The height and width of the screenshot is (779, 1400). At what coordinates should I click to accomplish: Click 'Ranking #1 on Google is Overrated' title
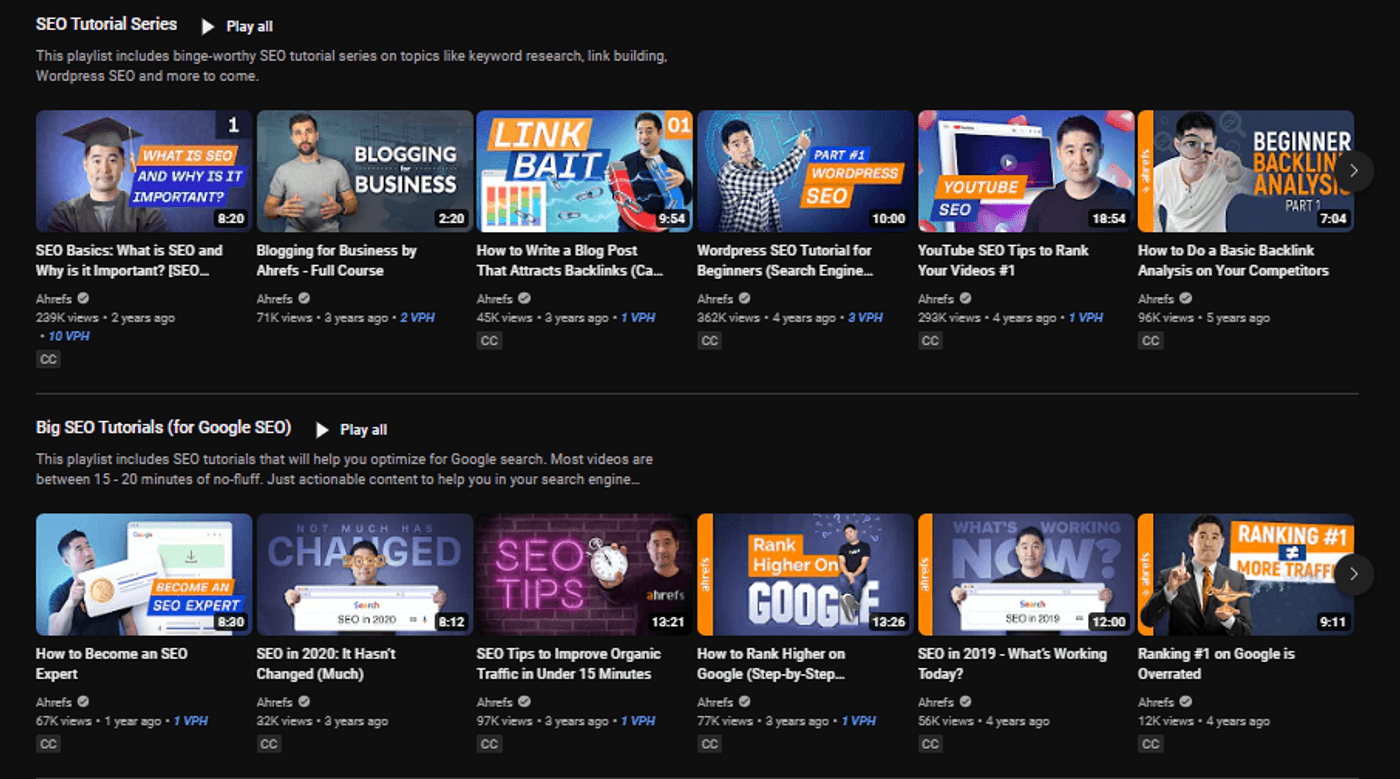pyautogui.click(x=1215, y=663)
